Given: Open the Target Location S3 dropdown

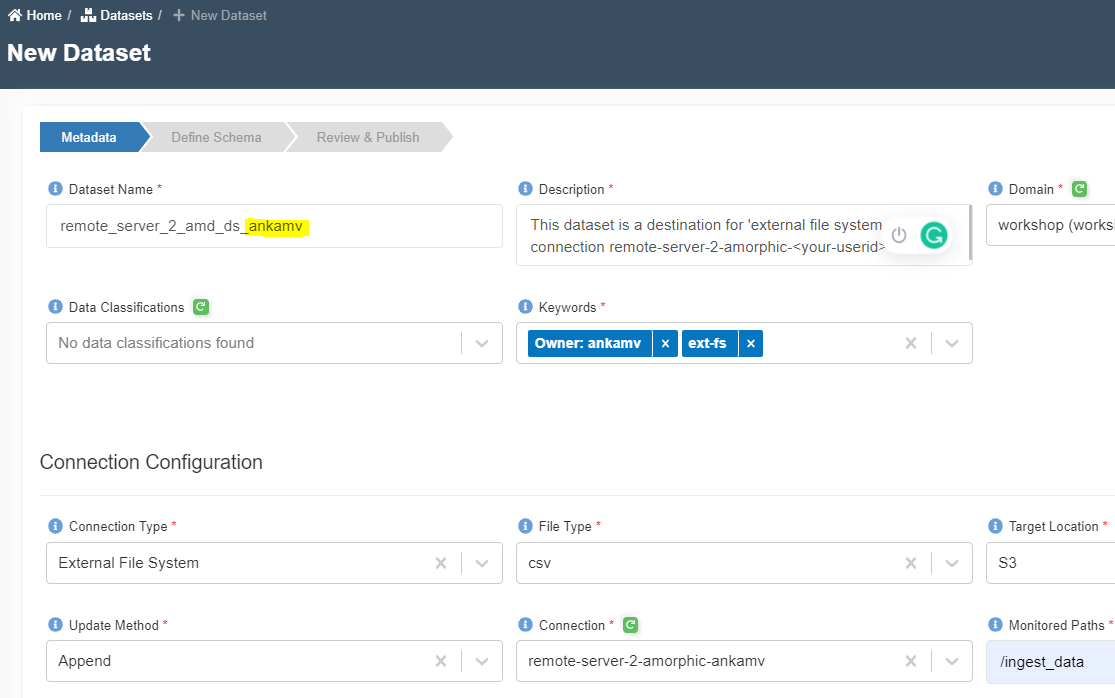Looking at the screenshot, I should [1051, 563].
